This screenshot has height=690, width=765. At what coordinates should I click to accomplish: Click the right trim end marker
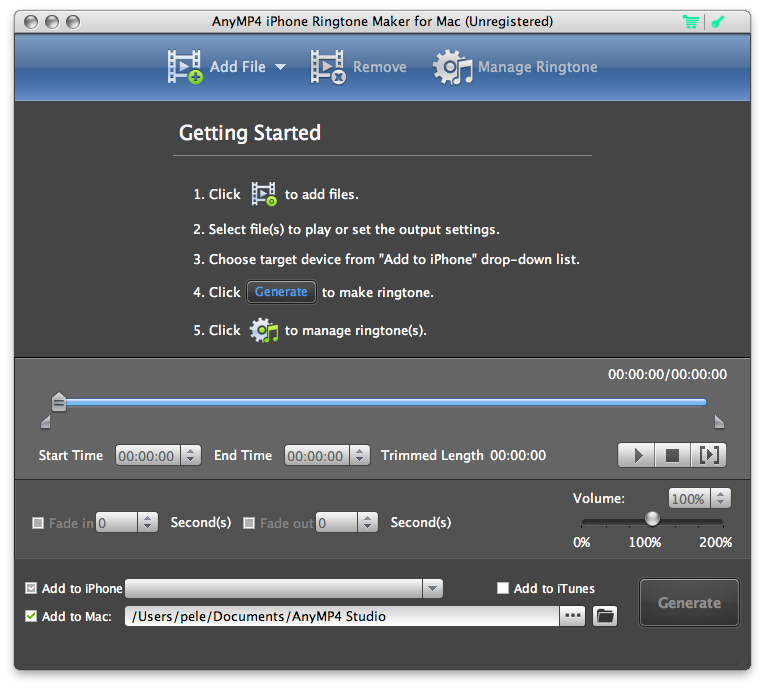tap(719, 422)
